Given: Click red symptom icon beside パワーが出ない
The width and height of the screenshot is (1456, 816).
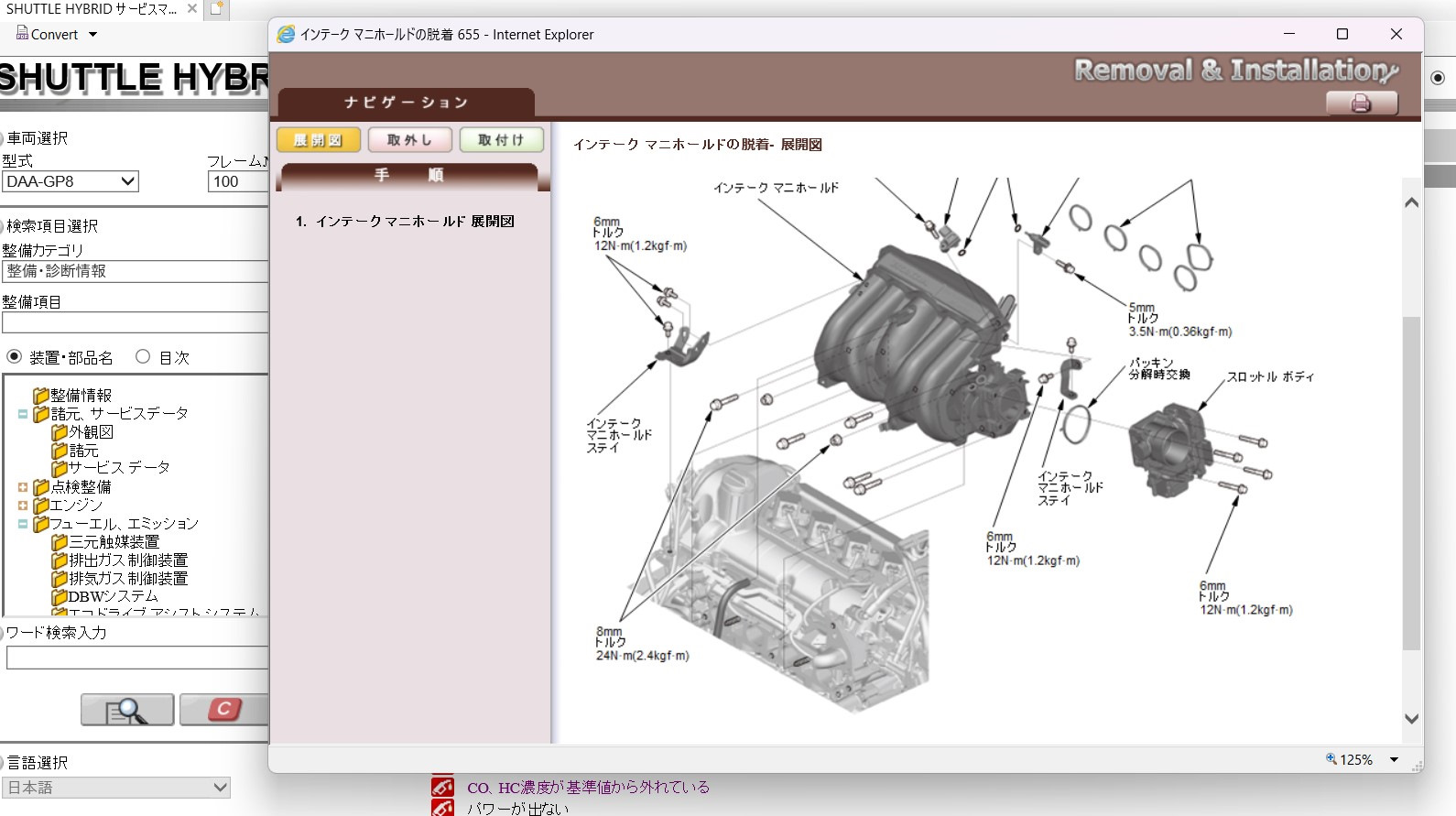Looking at the screenshot, I should coord(442,809).
